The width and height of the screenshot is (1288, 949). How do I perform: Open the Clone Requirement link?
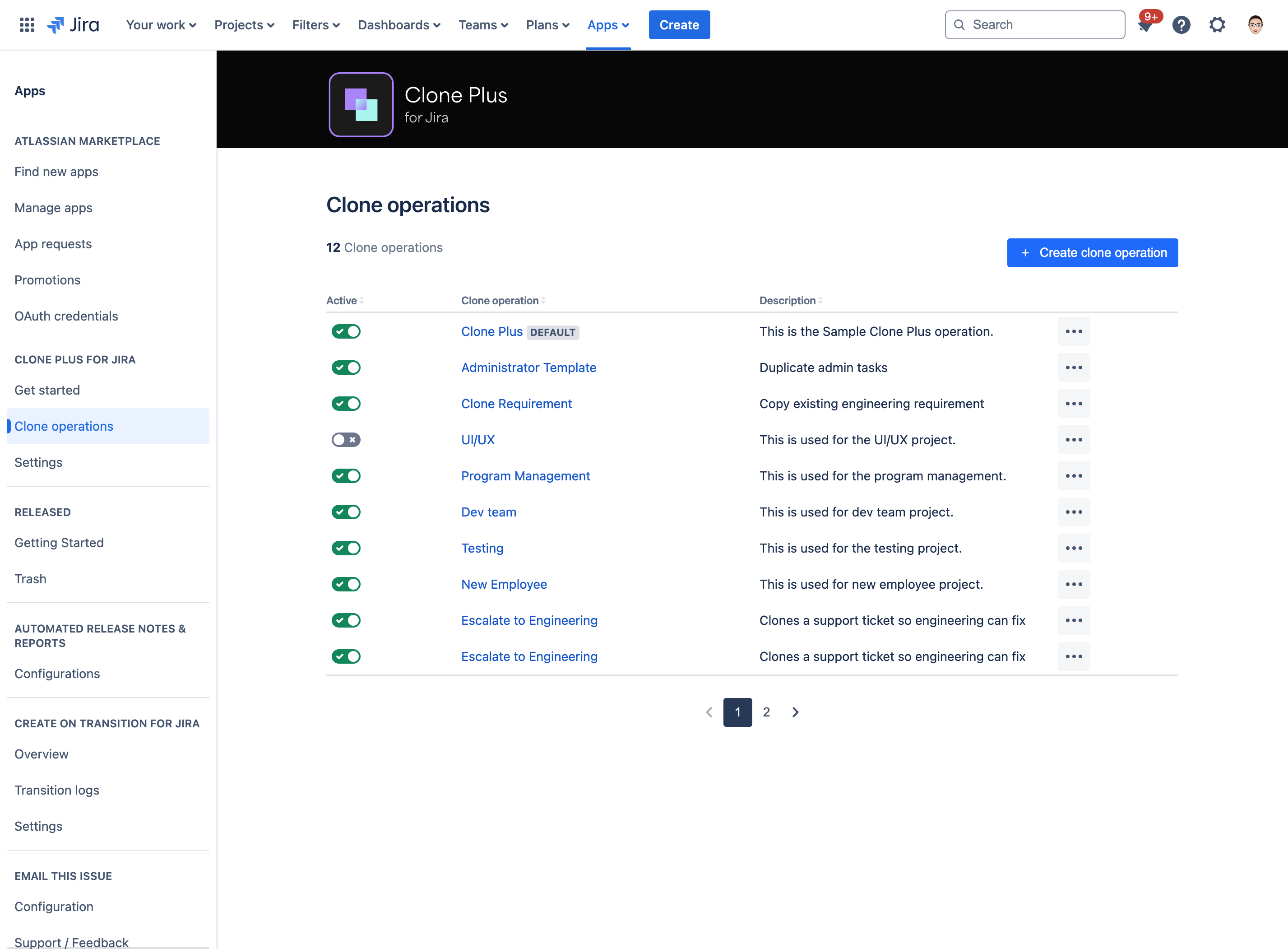tap(517, 404)
